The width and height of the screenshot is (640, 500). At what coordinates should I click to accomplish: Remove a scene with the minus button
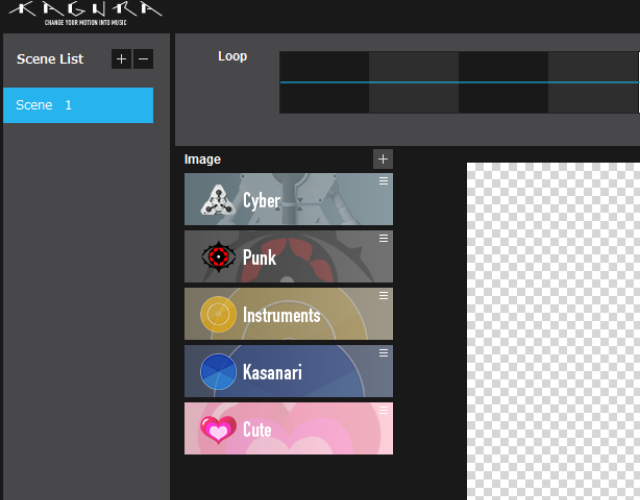pos(143,59)
